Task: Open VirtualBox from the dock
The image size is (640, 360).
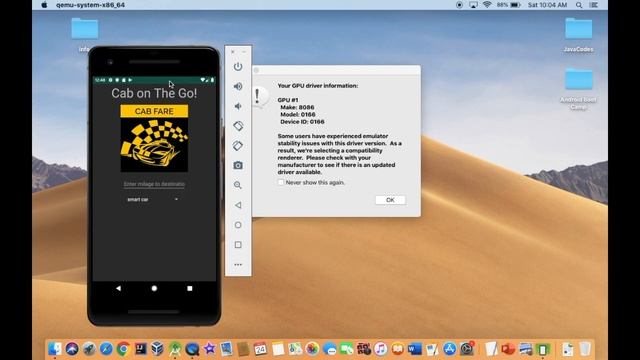Action: [158, 349]
